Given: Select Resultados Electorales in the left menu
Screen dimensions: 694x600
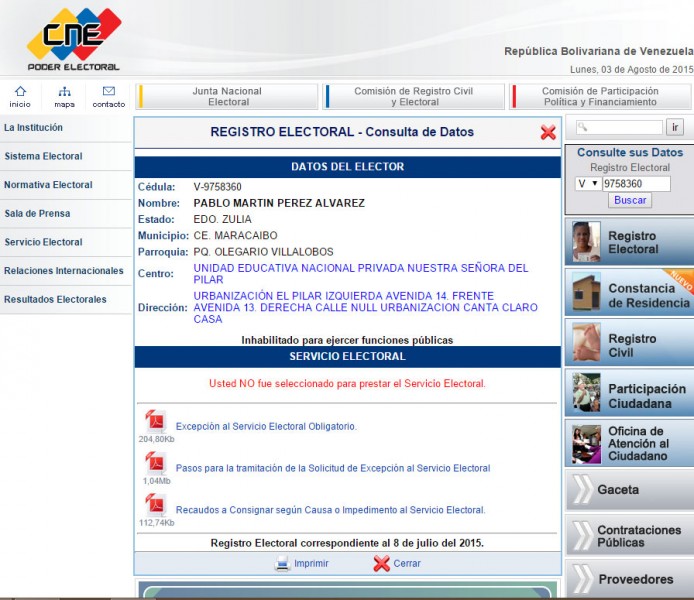Looking at the screenshot, I should point(55,299).
